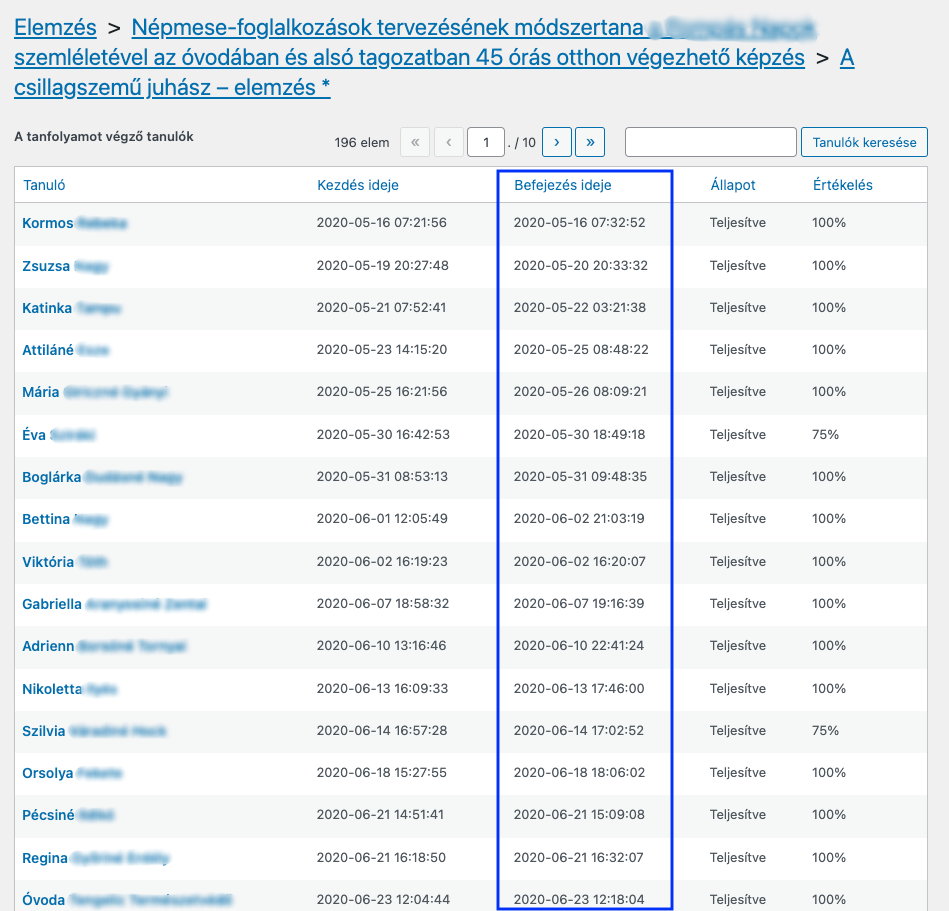949x911 pixels.
Task: Open student Mária profile link
Action: coord(94,392)
